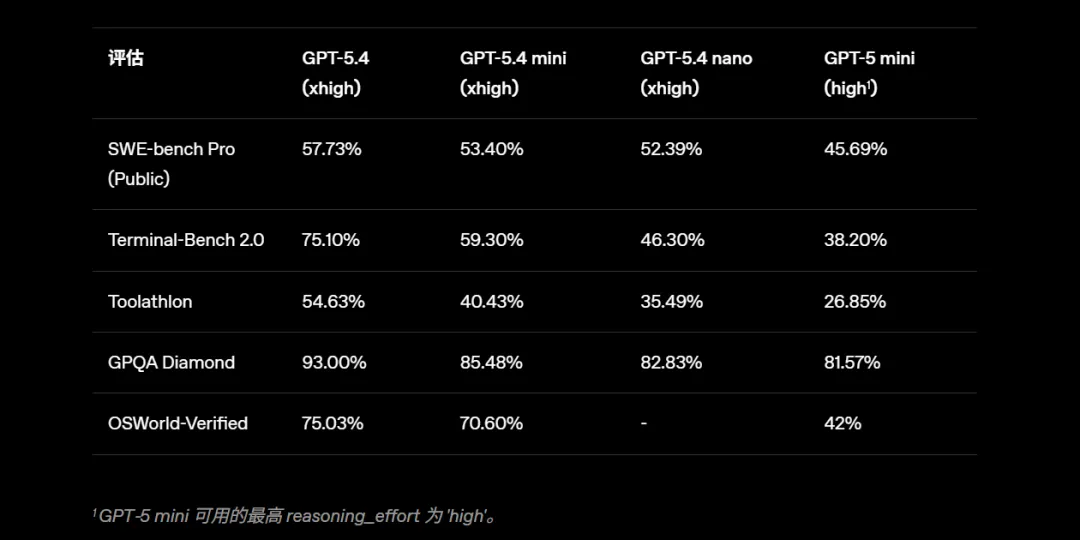Screen dimensions: 1080x540
Task: Select the 42% OSWorld-Verified score
Action: [842, 423]
